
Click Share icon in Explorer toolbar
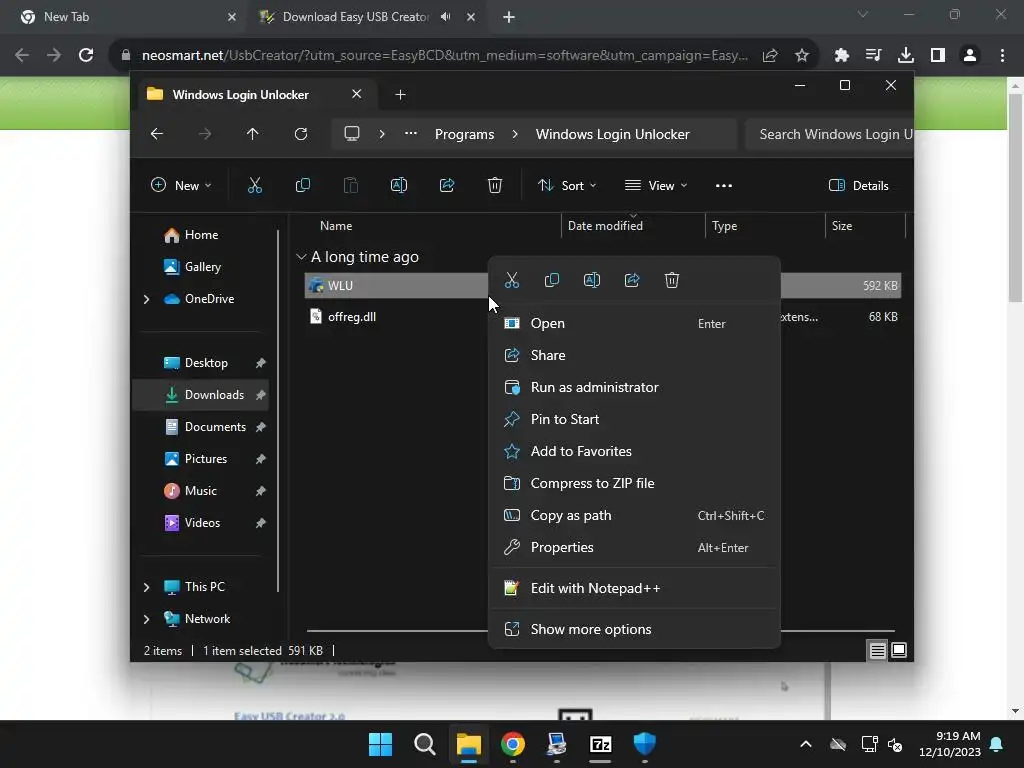coord(447,185)
